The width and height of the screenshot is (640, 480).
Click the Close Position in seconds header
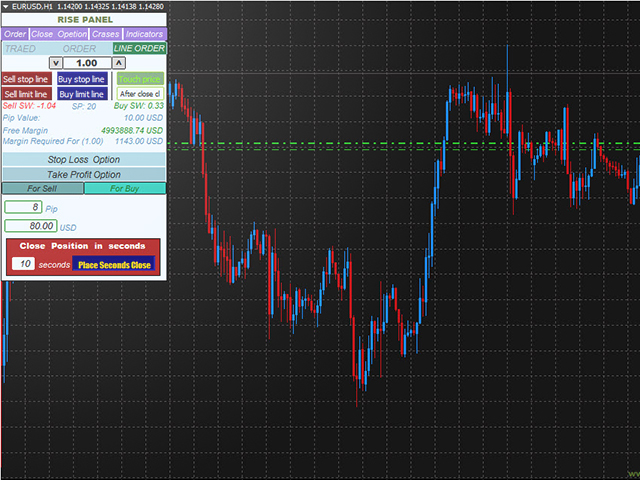(82, 246)
